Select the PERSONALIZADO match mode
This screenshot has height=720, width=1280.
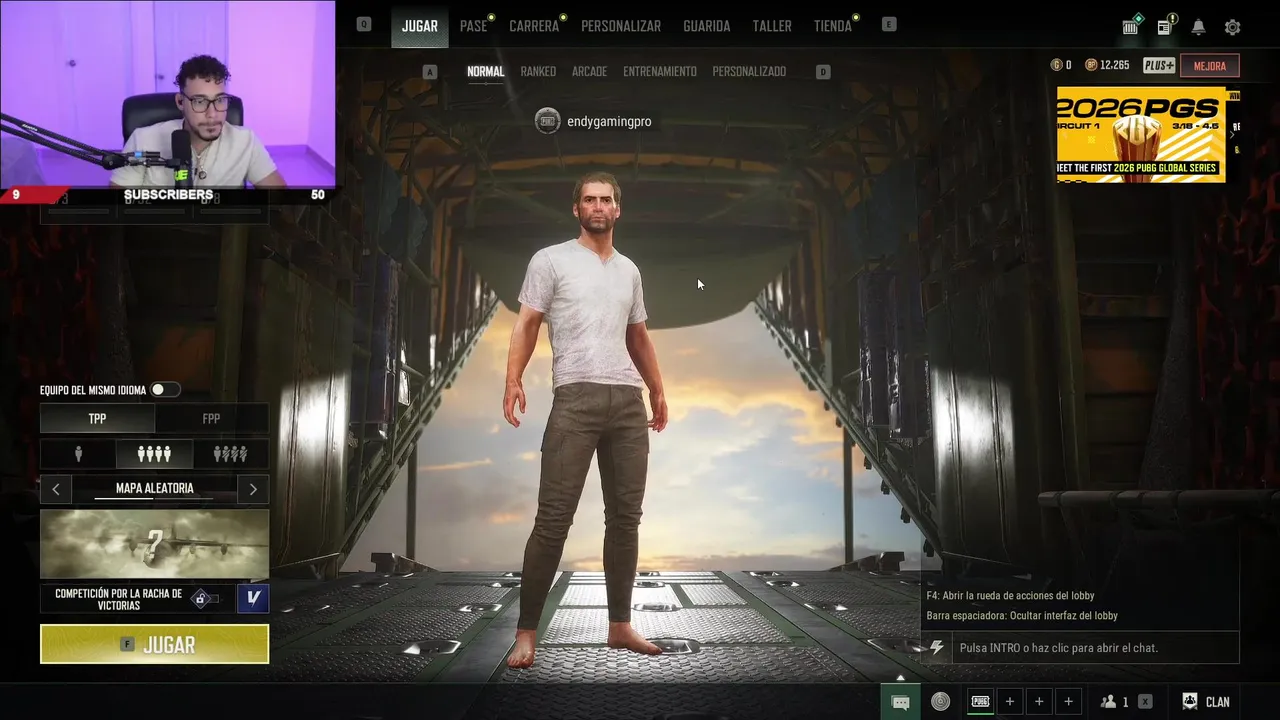coord(749,72)
